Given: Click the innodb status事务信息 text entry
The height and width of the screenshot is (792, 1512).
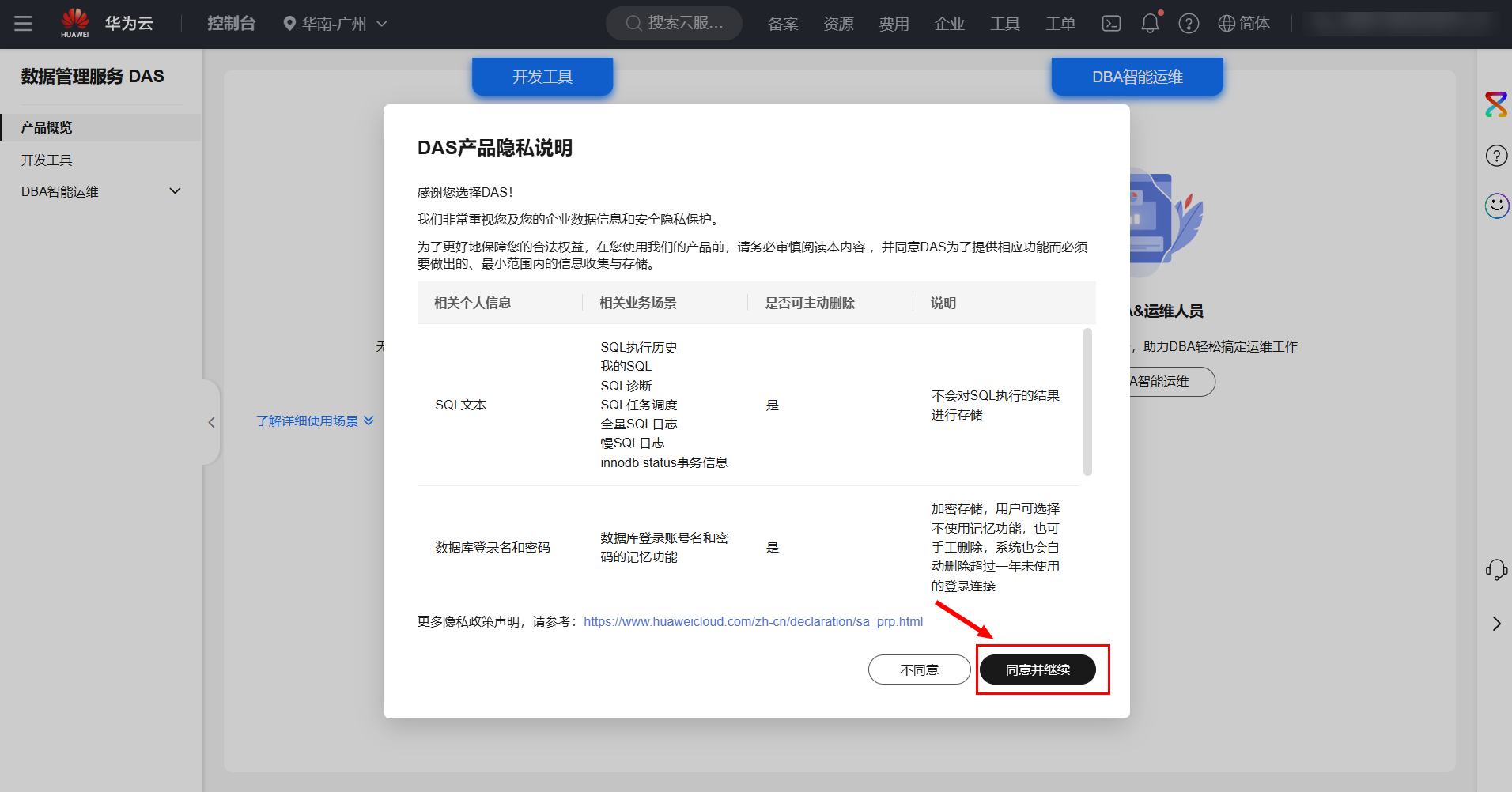Looking at the screenshot, I should [664, 462].
